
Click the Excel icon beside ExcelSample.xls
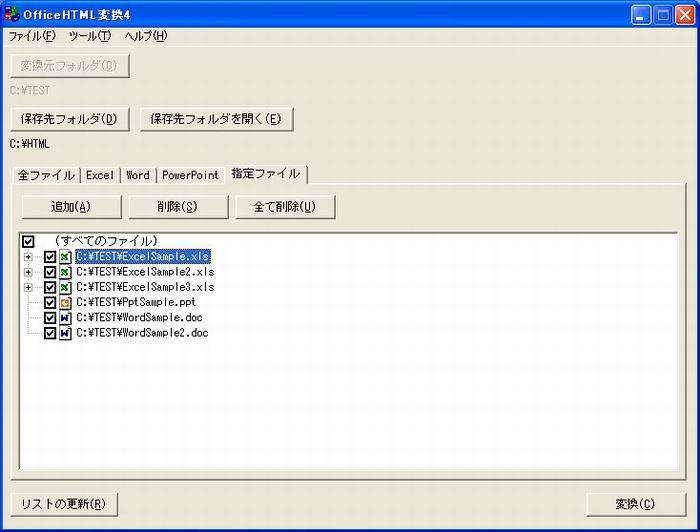coord(65,257)
